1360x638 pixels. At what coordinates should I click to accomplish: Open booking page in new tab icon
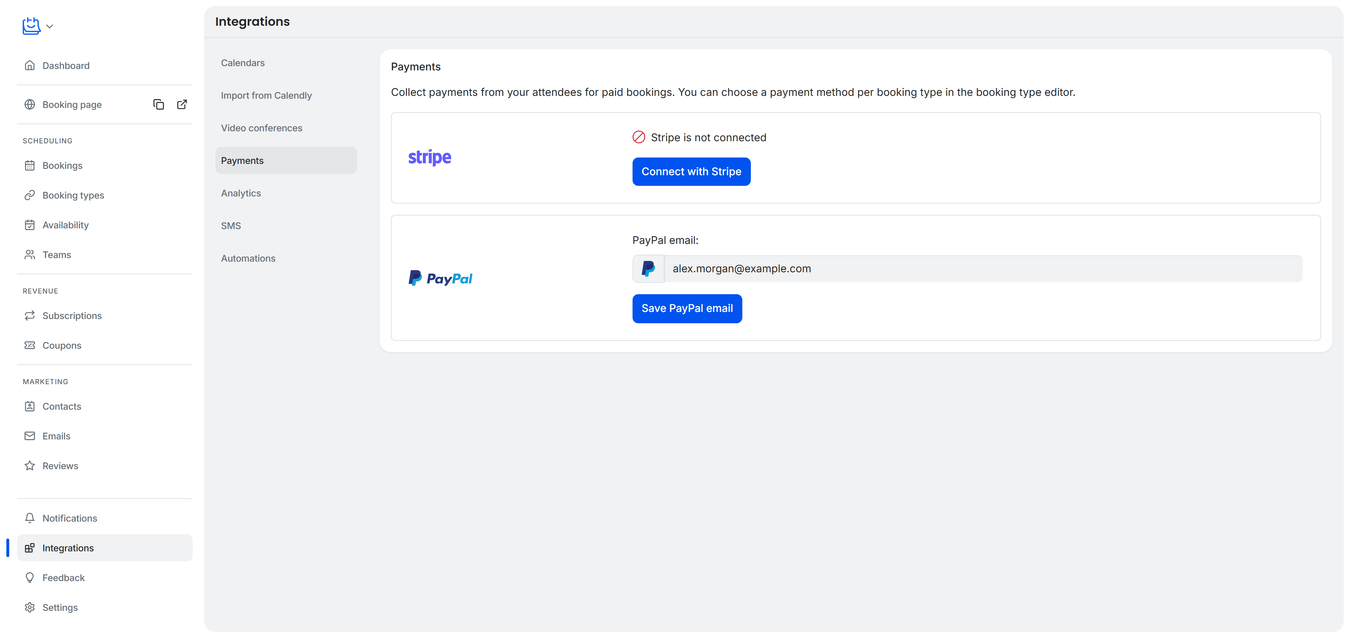click(x=182, y=105)
